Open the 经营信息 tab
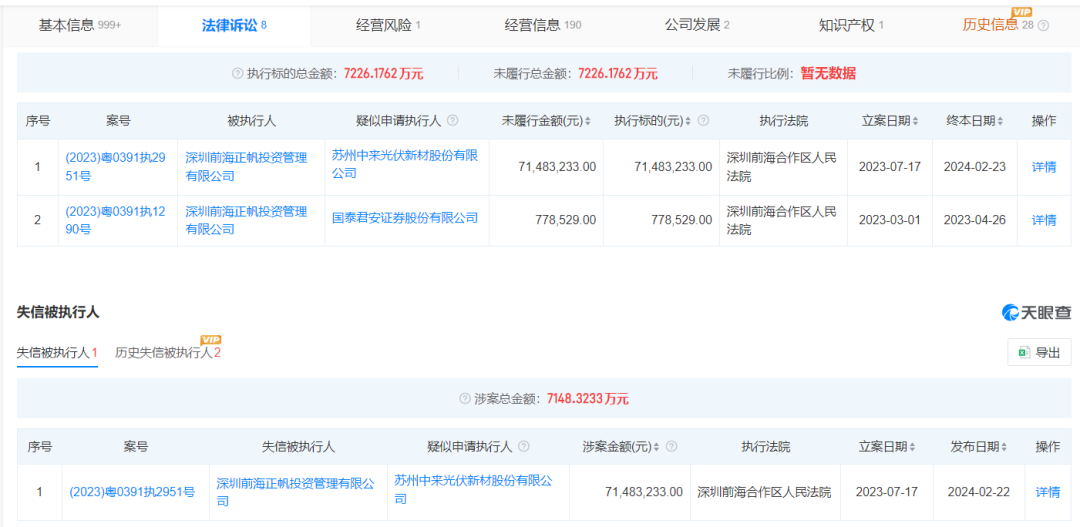This screenshot has height=527, width=1080. point(543,25)
